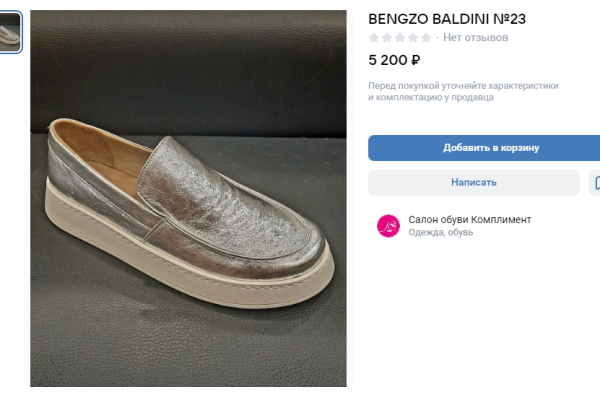Click the second rating star
This screenshot has height=400, width=600.
point(387,38)
